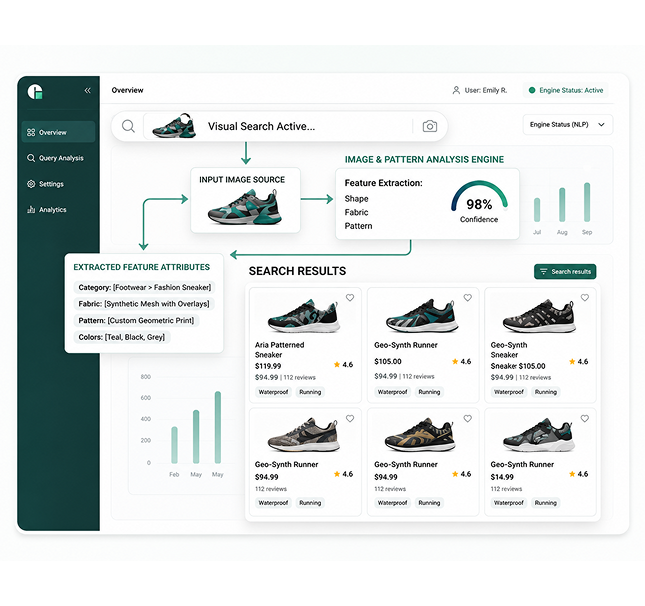
Task: Favorite the Geo-Synth Sneaker with heart icon
Action: pos(585,297)
